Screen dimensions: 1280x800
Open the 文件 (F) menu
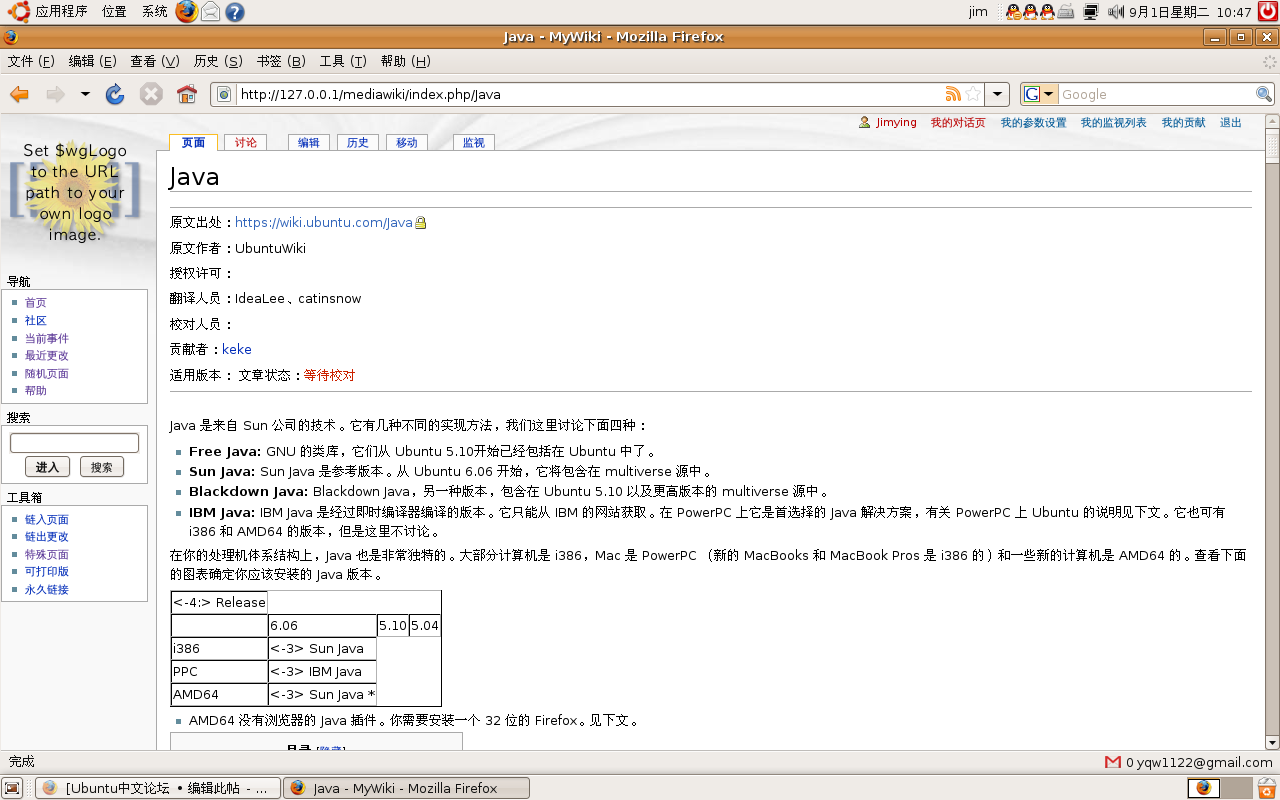click(x=31, y=61)
